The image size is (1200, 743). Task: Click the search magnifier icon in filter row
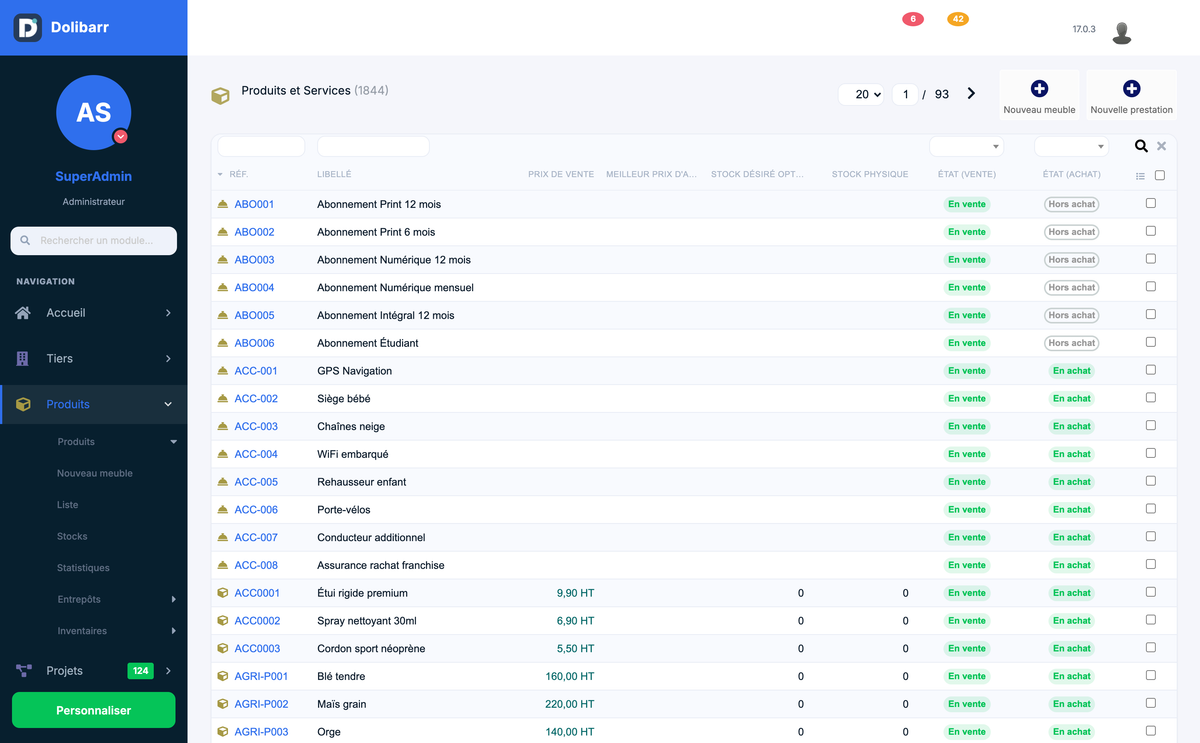coord(1141,146)
